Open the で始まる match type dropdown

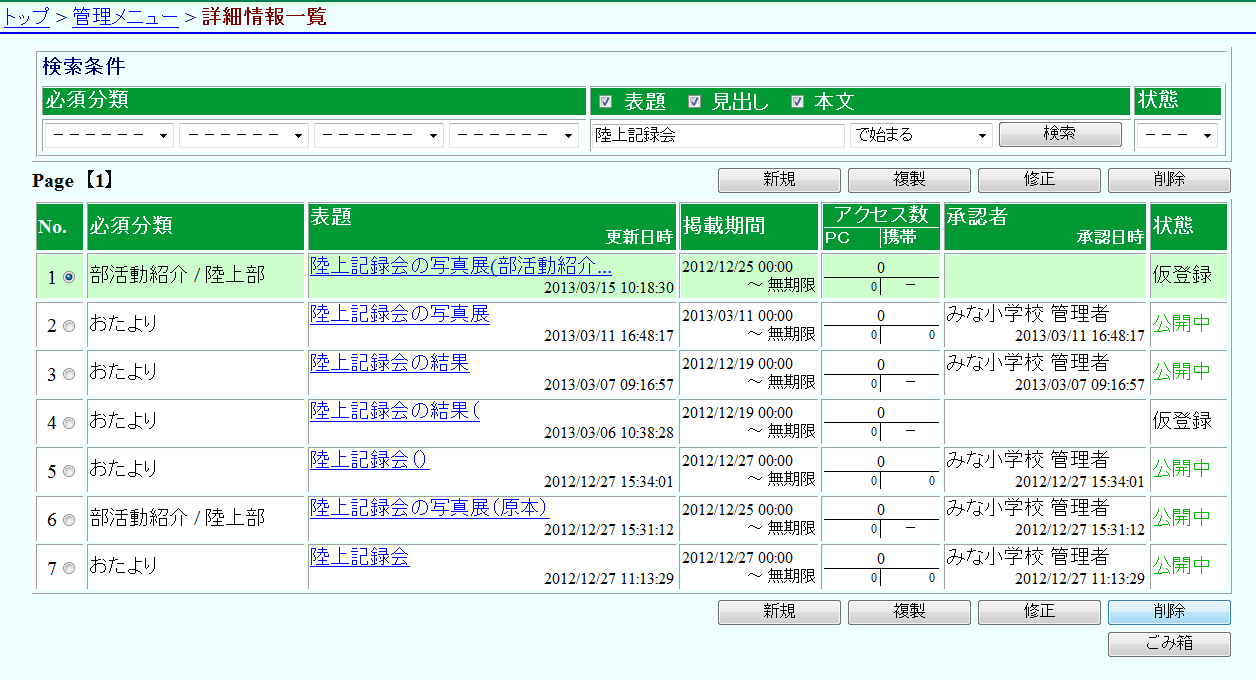coord(921,135)
